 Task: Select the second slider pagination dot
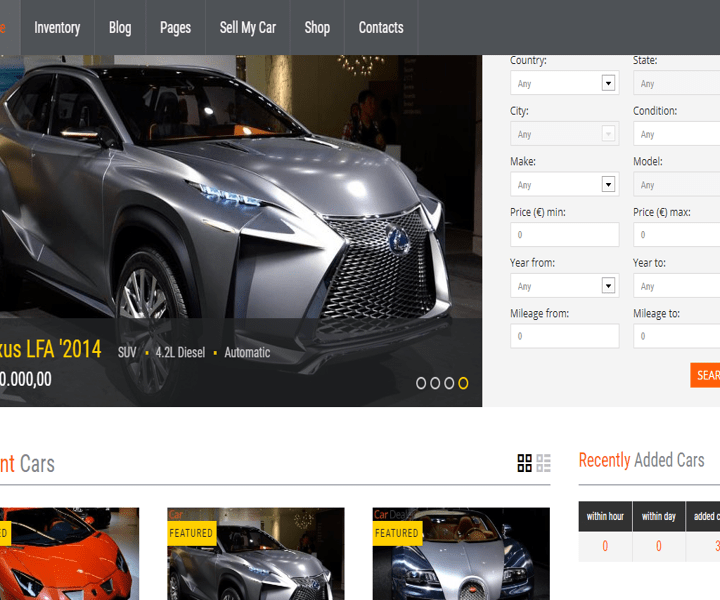[435, 383]
